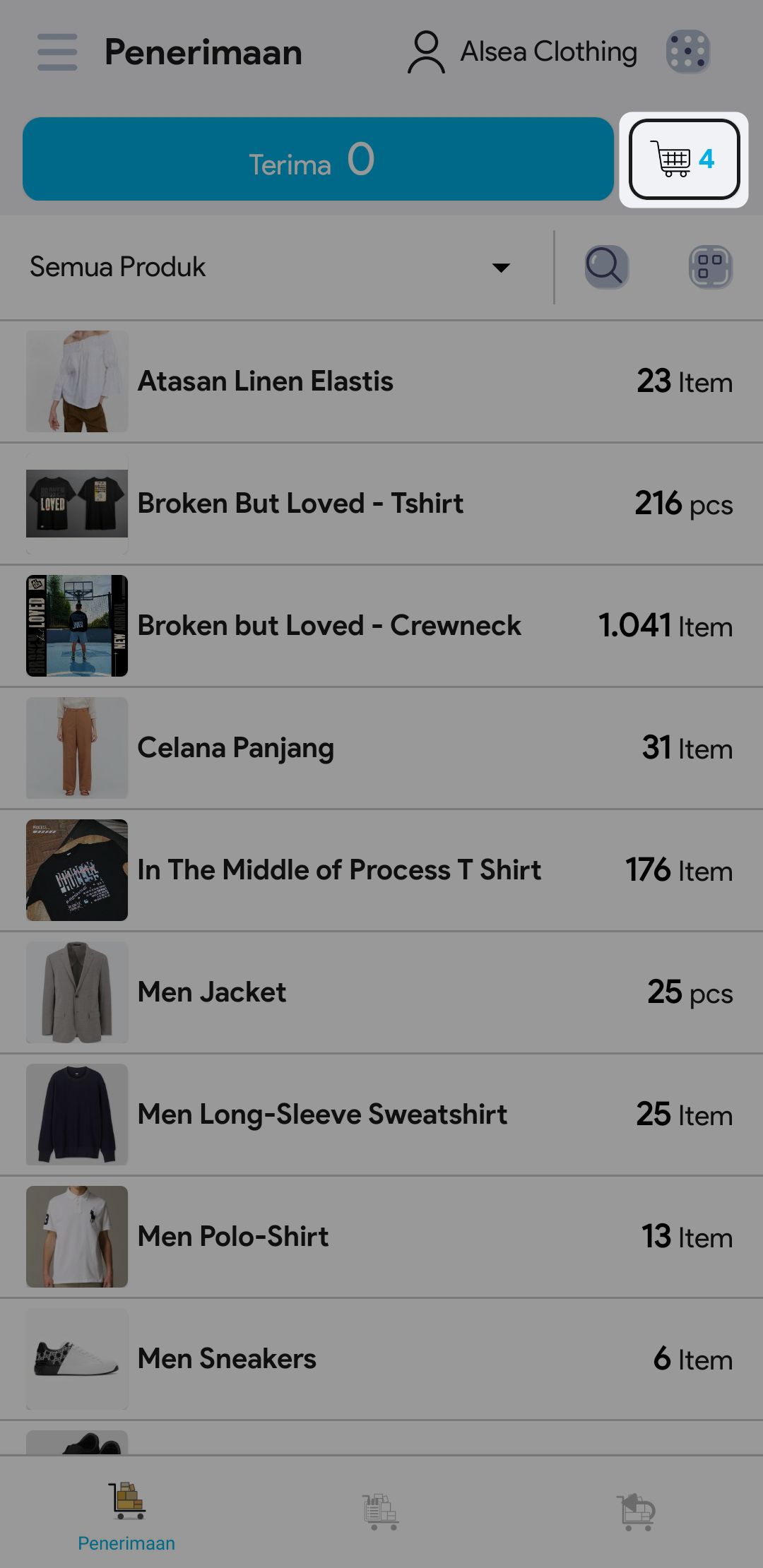Open the shopping cart with 4 items
763x1568 pixels.
tap(684, 160)
